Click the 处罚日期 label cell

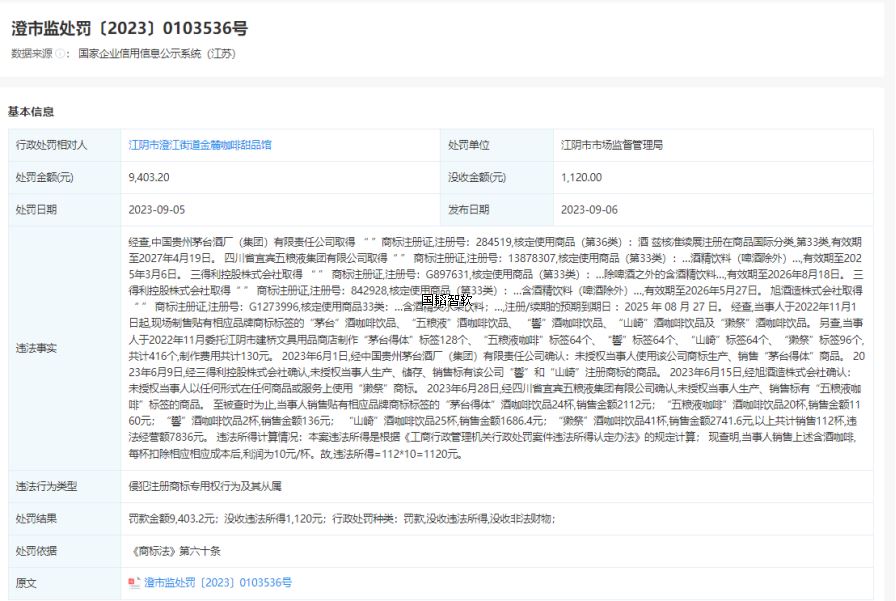click(x=65, y=210)
